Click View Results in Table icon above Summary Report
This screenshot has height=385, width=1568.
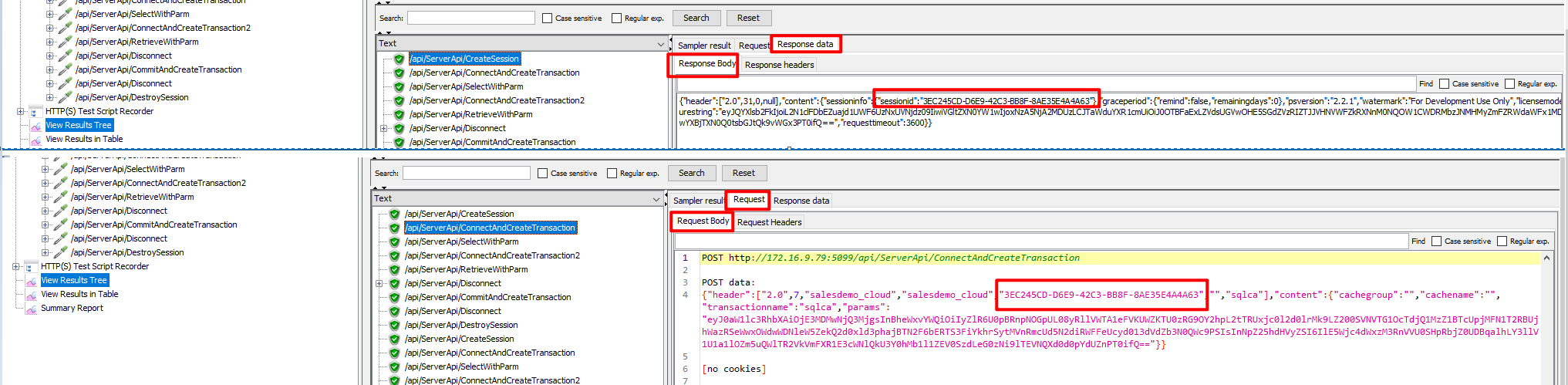pos(32,295)
